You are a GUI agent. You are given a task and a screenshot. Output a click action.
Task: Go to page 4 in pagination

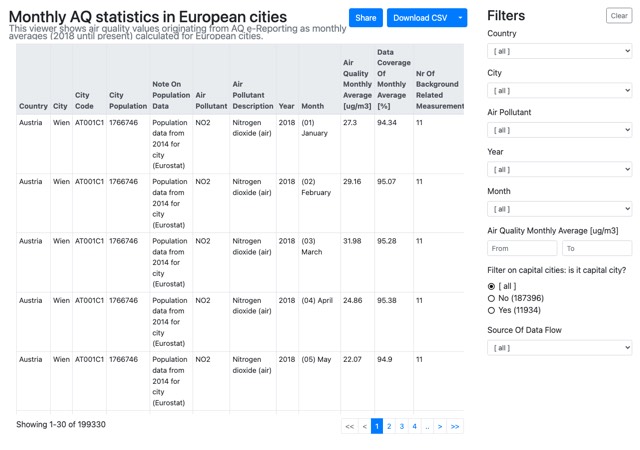coord(414,426)
